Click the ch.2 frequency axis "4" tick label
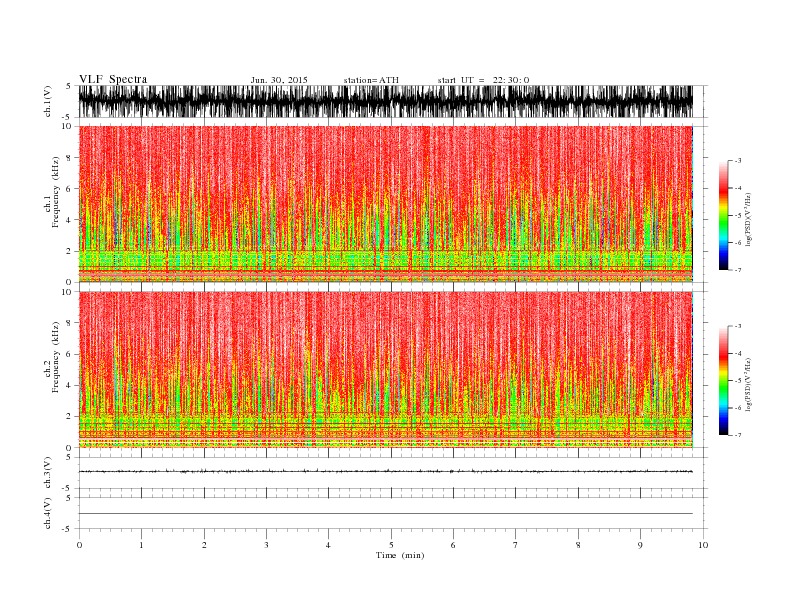 (x=69, y=386)
